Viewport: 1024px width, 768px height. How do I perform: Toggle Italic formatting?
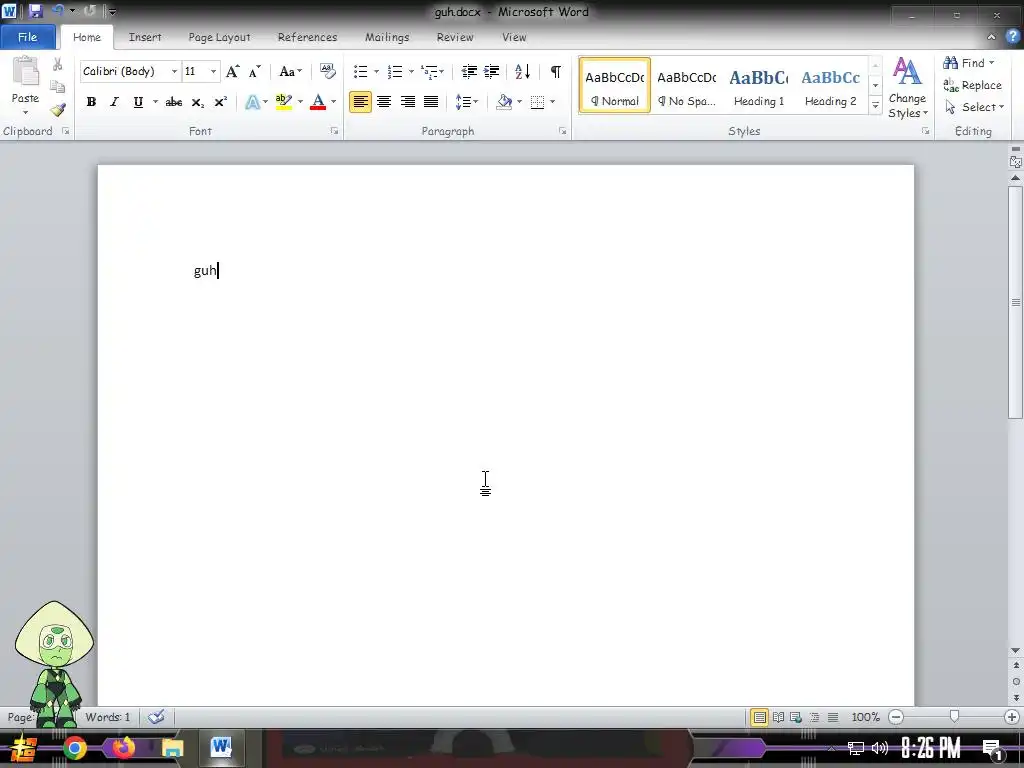114,102
